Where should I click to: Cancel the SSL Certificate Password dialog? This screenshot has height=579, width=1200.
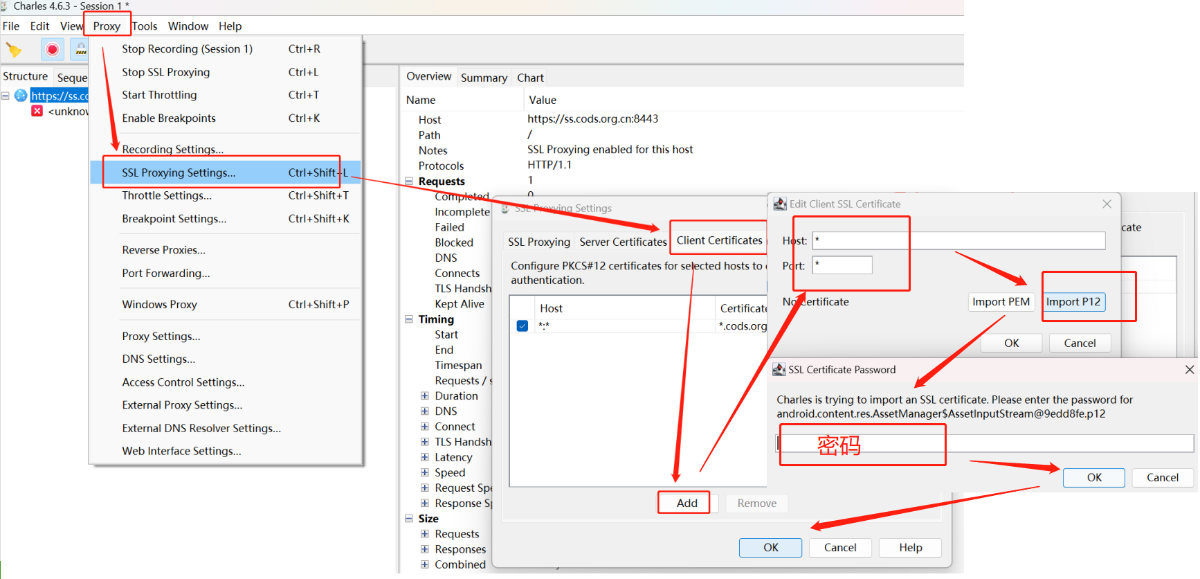pyautogui.click(x=1163, y=477)
